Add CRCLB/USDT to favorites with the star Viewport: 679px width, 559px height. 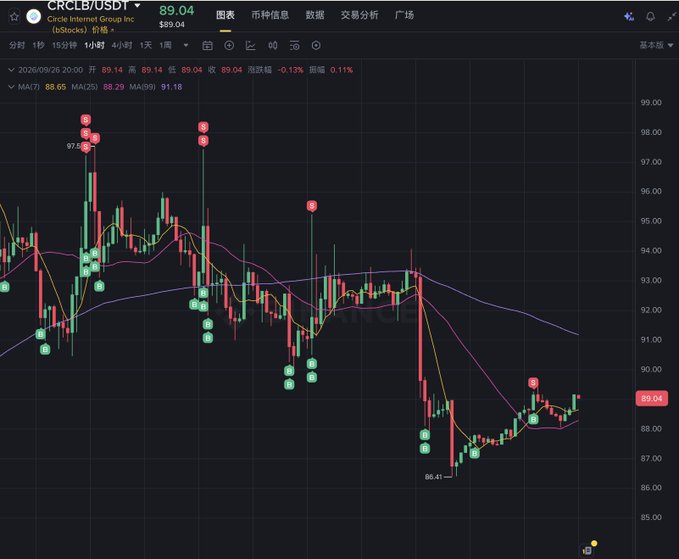[x=14, y=17]
